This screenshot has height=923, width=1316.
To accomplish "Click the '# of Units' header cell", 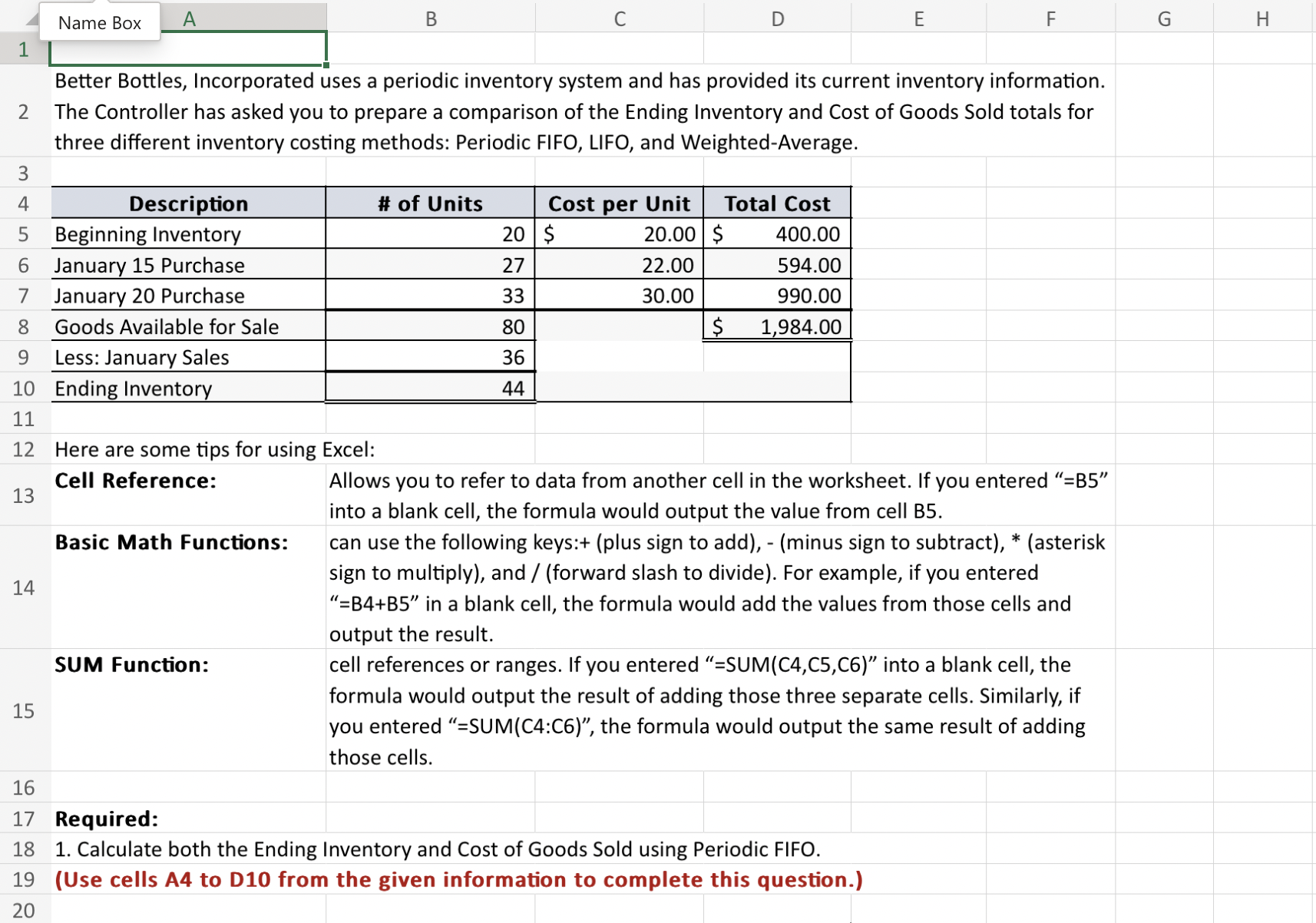I will [x=431, y=203].
